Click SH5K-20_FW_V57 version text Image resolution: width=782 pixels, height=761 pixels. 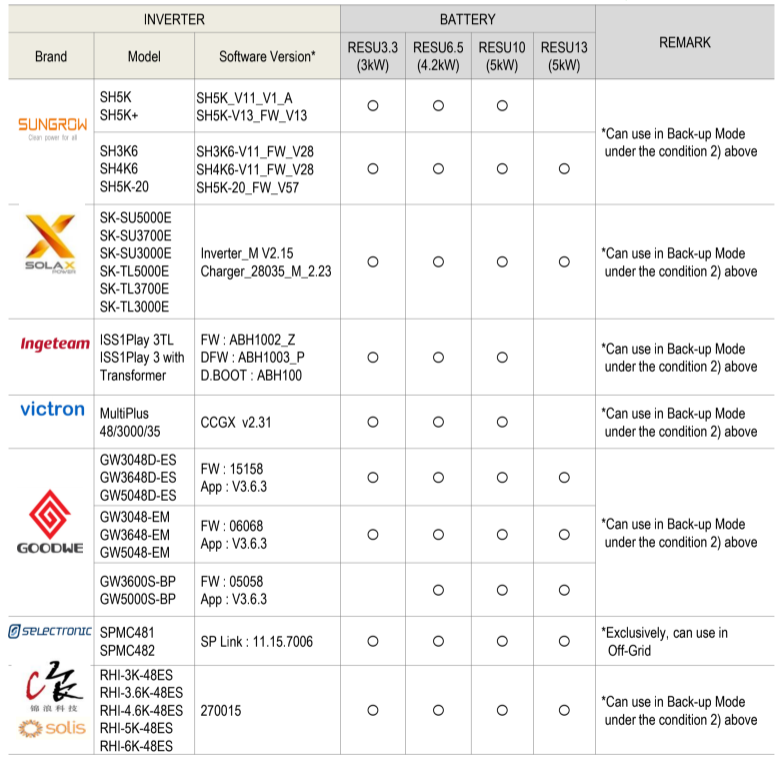[247, 188]
